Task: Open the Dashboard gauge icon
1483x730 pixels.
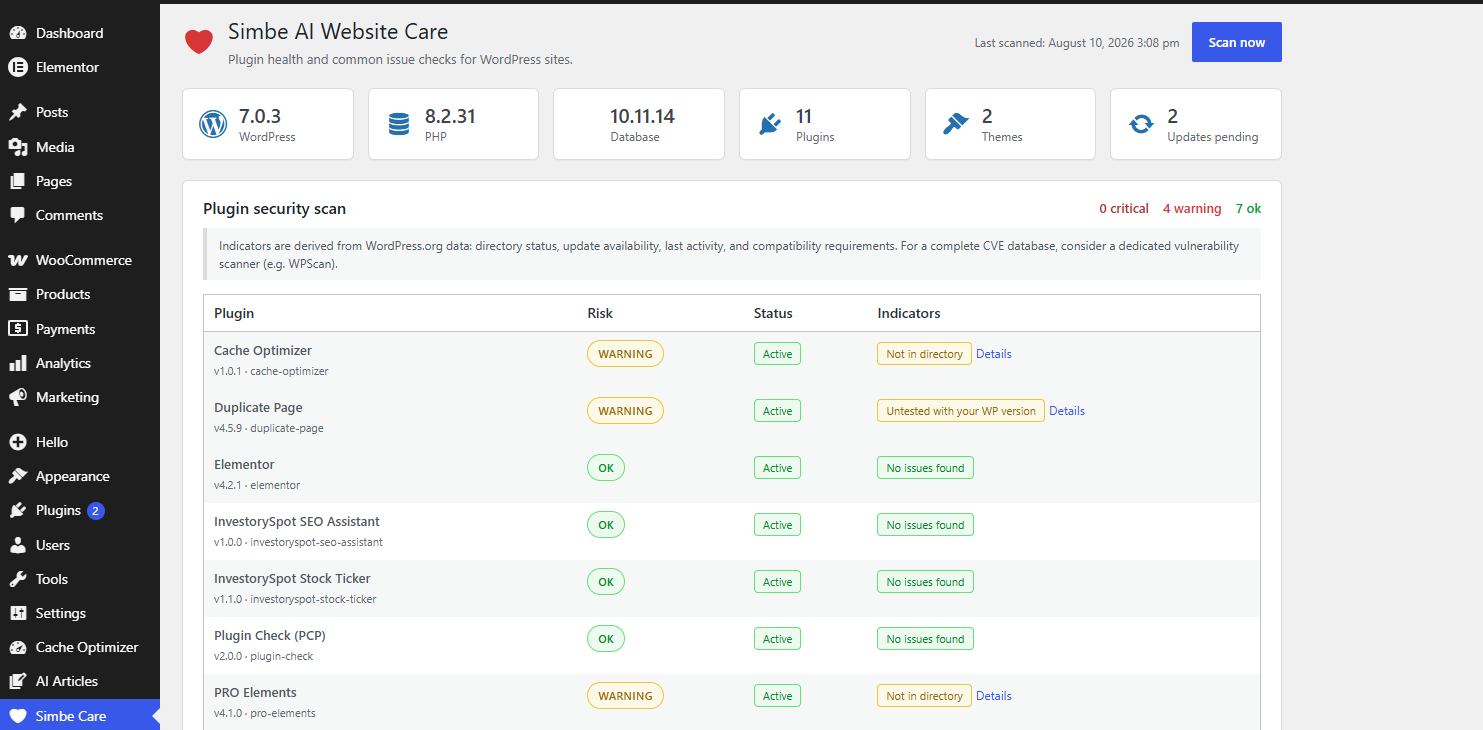Action: point(17,33)
